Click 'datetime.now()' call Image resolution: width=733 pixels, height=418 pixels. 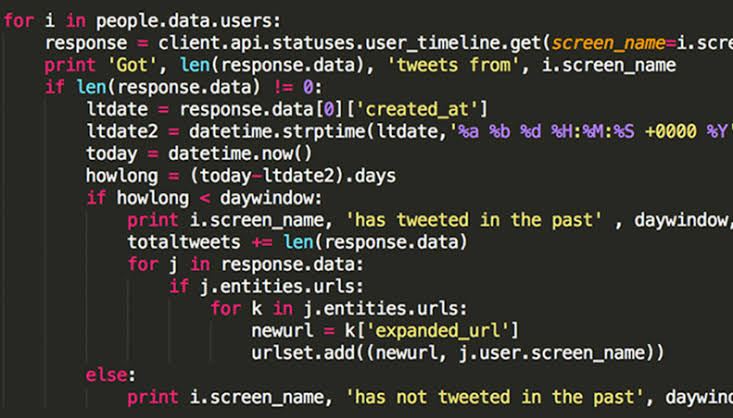pyautogui.click(x=240, y=154)
